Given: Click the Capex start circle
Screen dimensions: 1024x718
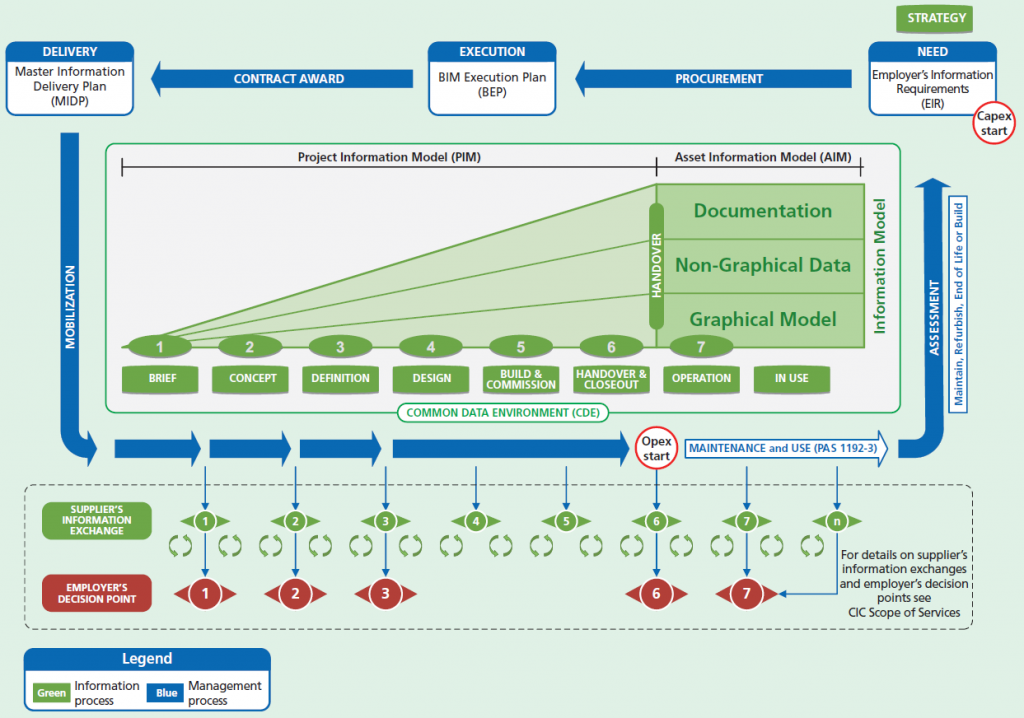Looking at the screenshot, I should 993,123.
